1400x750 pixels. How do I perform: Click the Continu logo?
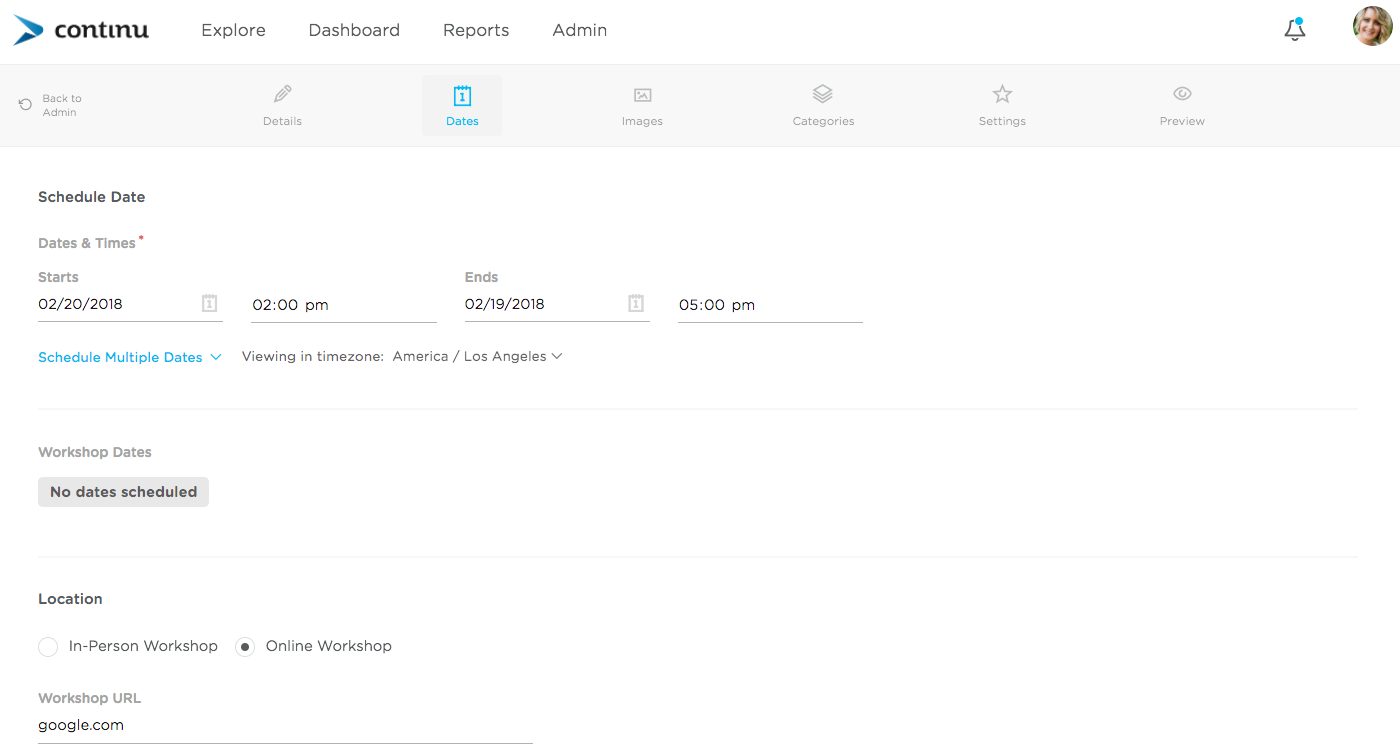tap(81, 30)
